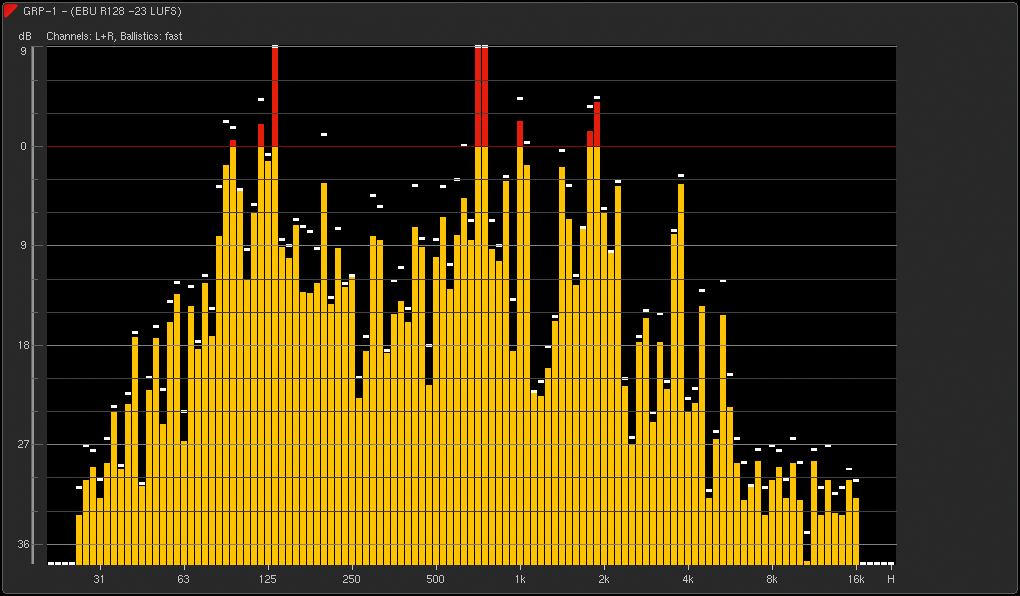Select the GRP-1 EBU R128 title text
The image size is (1020, 596).
[x=102, y=12]
